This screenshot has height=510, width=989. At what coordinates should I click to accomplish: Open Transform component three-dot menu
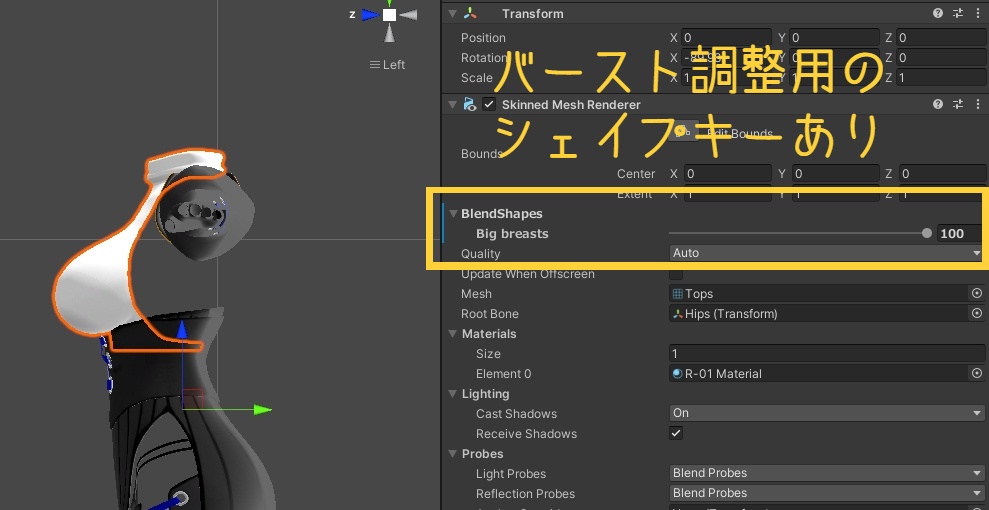tap(978, 13)
